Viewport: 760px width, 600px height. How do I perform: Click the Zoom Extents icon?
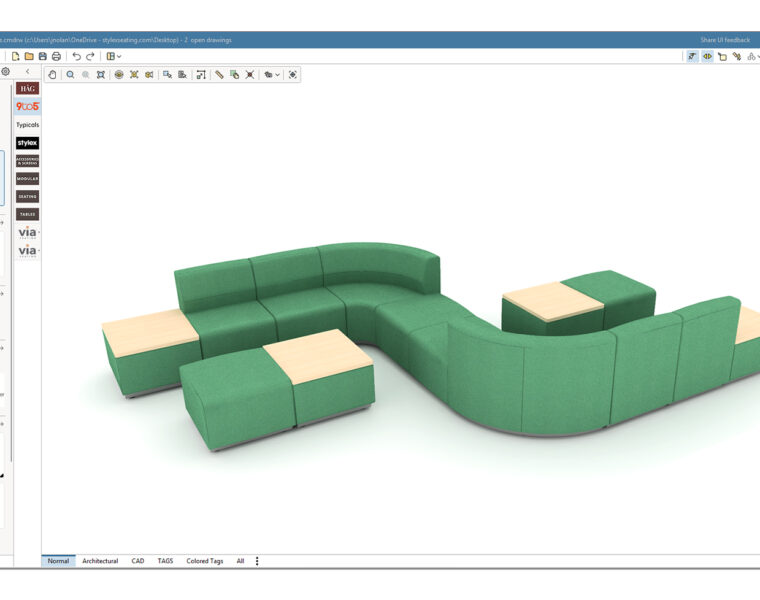101,75
